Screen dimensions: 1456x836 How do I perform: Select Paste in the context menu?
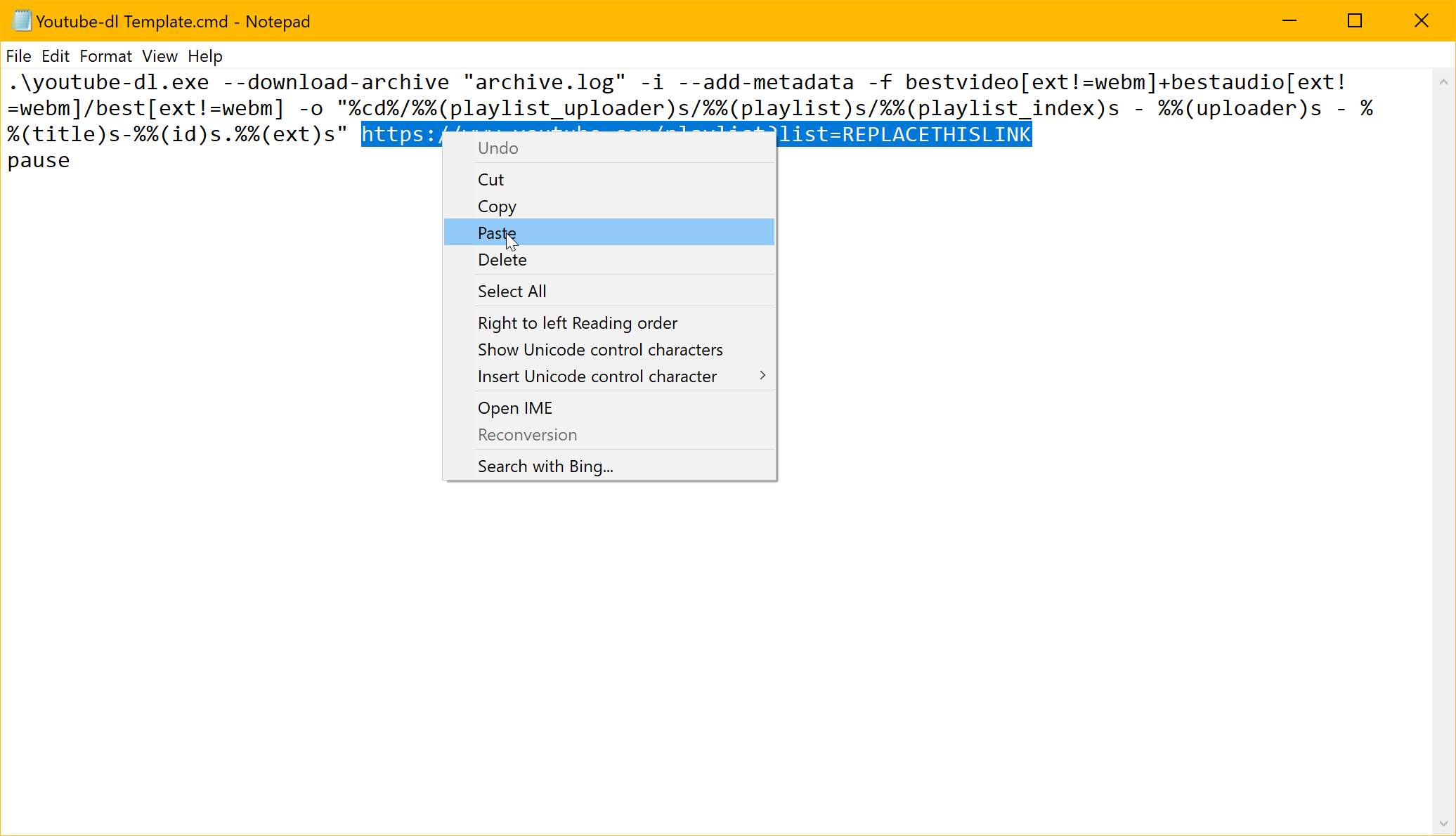609,233
